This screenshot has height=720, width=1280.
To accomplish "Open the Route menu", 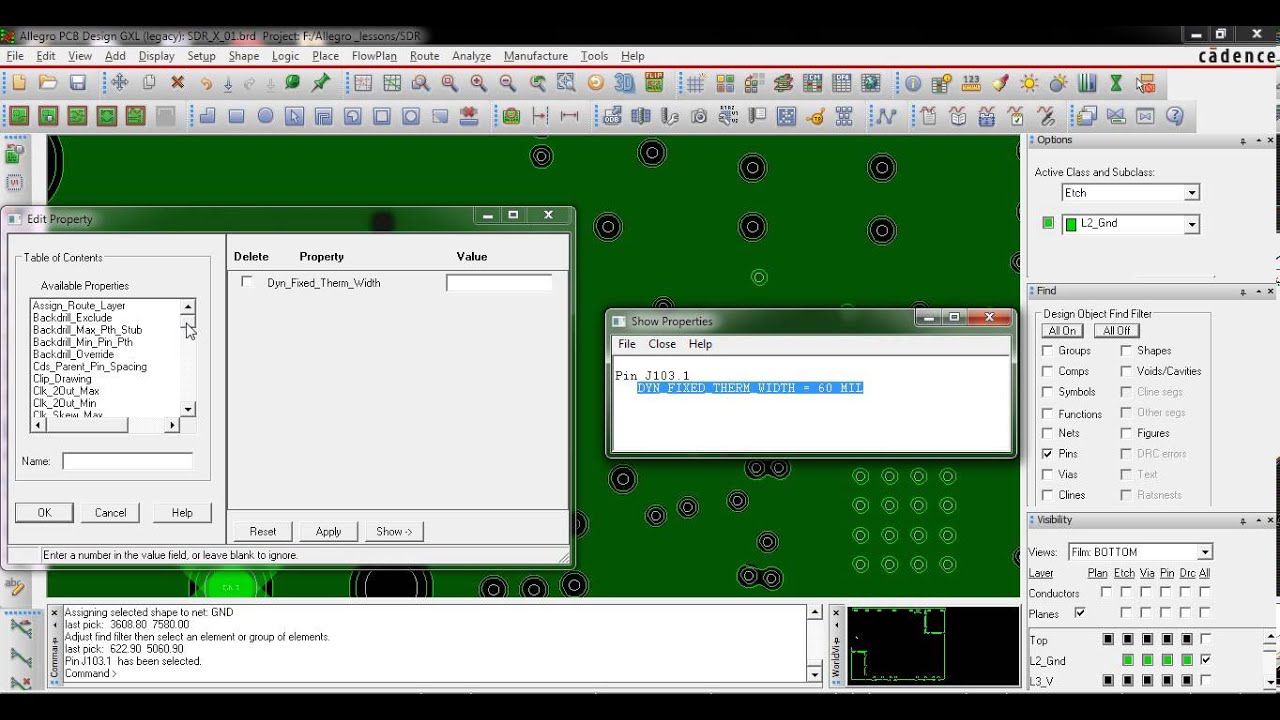I will point(424,56).
